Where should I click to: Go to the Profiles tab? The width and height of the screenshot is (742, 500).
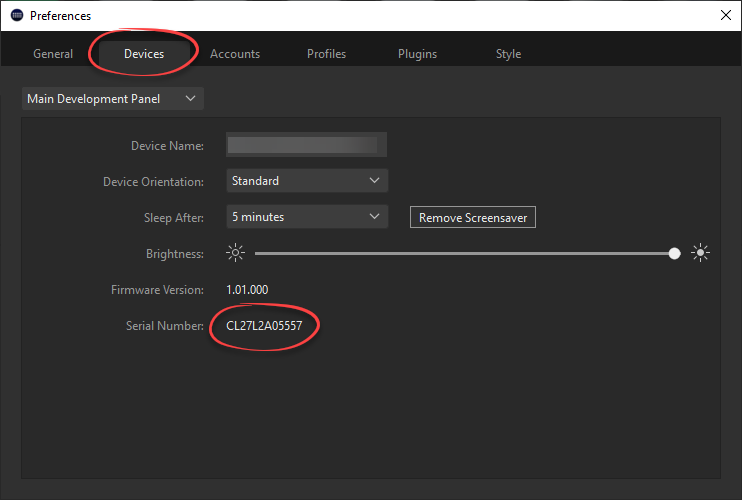327,54
